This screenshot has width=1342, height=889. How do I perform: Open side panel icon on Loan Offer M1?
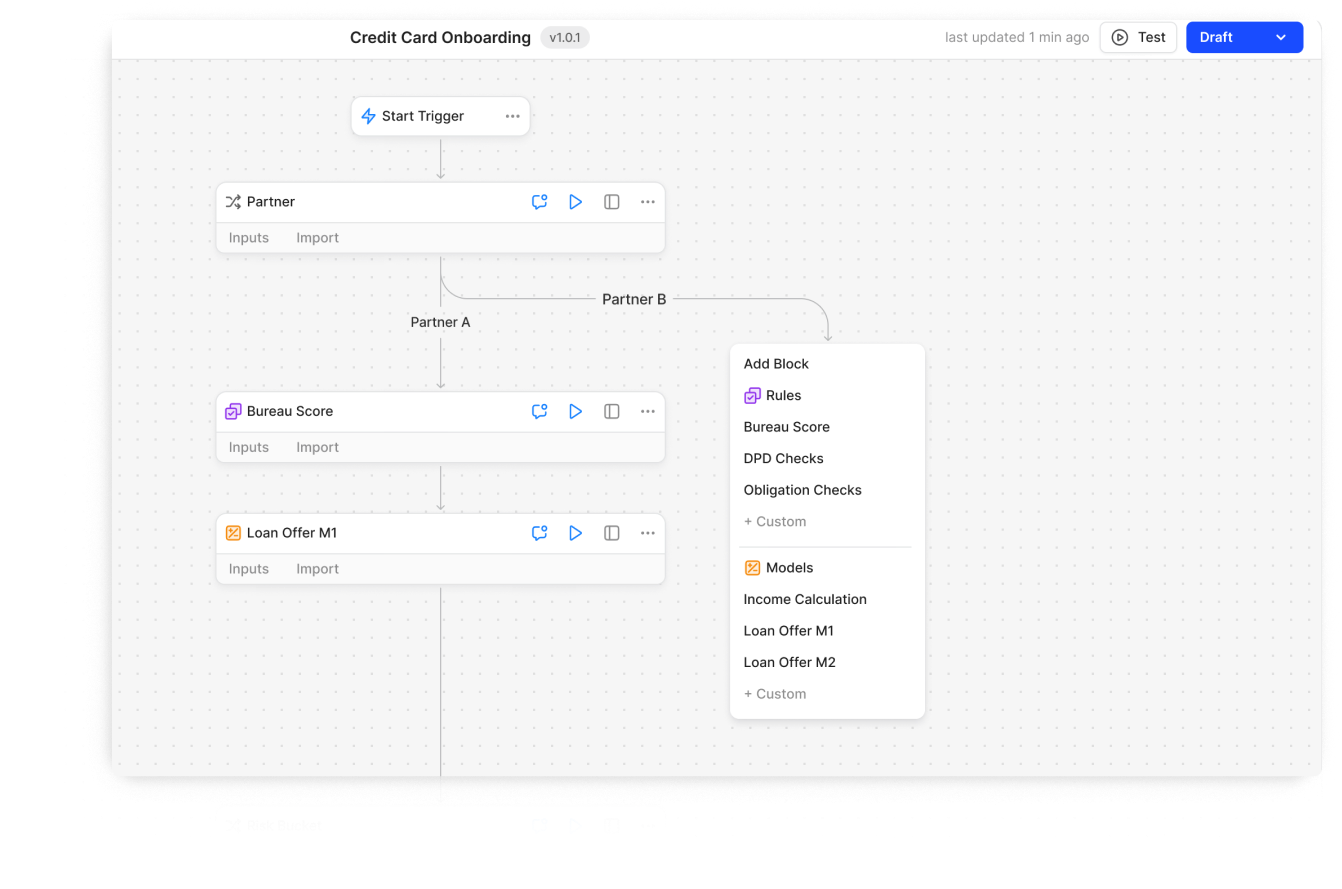coord(612,533)
